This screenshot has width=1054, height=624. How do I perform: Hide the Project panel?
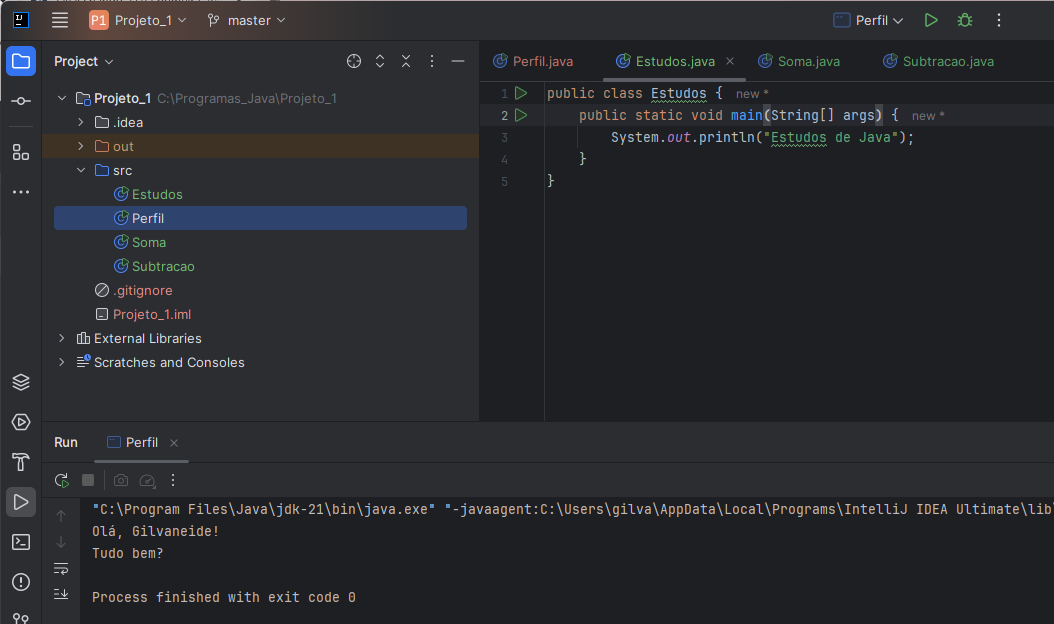coord(458,61)
